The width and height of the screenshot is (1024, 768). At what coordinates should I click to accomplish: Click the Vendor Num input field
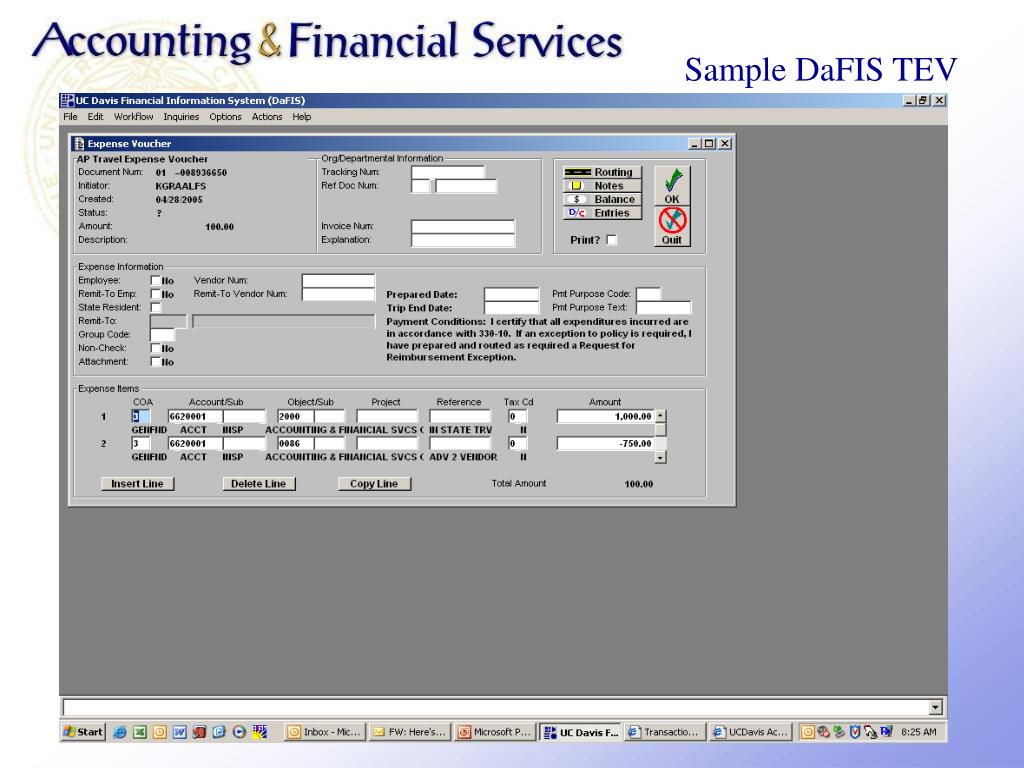point(338,281)
